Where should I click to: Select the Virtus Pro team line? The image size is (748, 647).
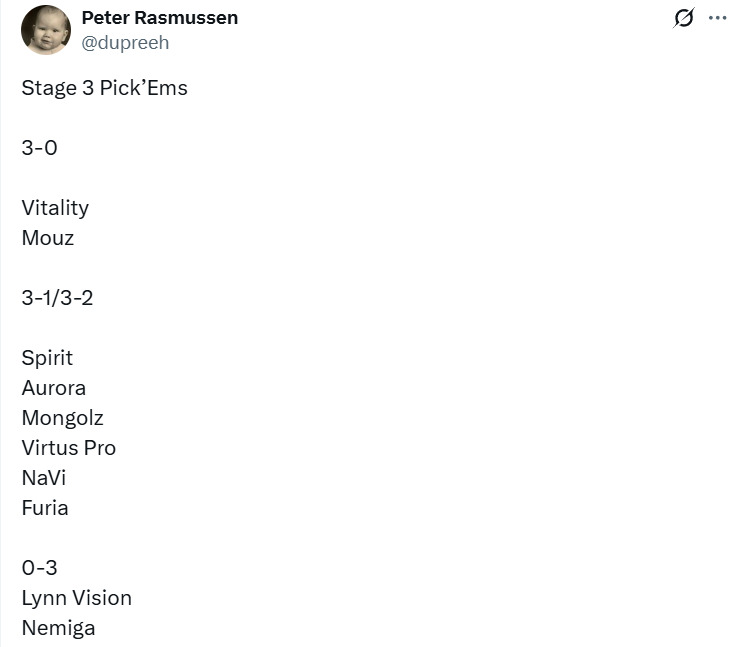(69, 448)
